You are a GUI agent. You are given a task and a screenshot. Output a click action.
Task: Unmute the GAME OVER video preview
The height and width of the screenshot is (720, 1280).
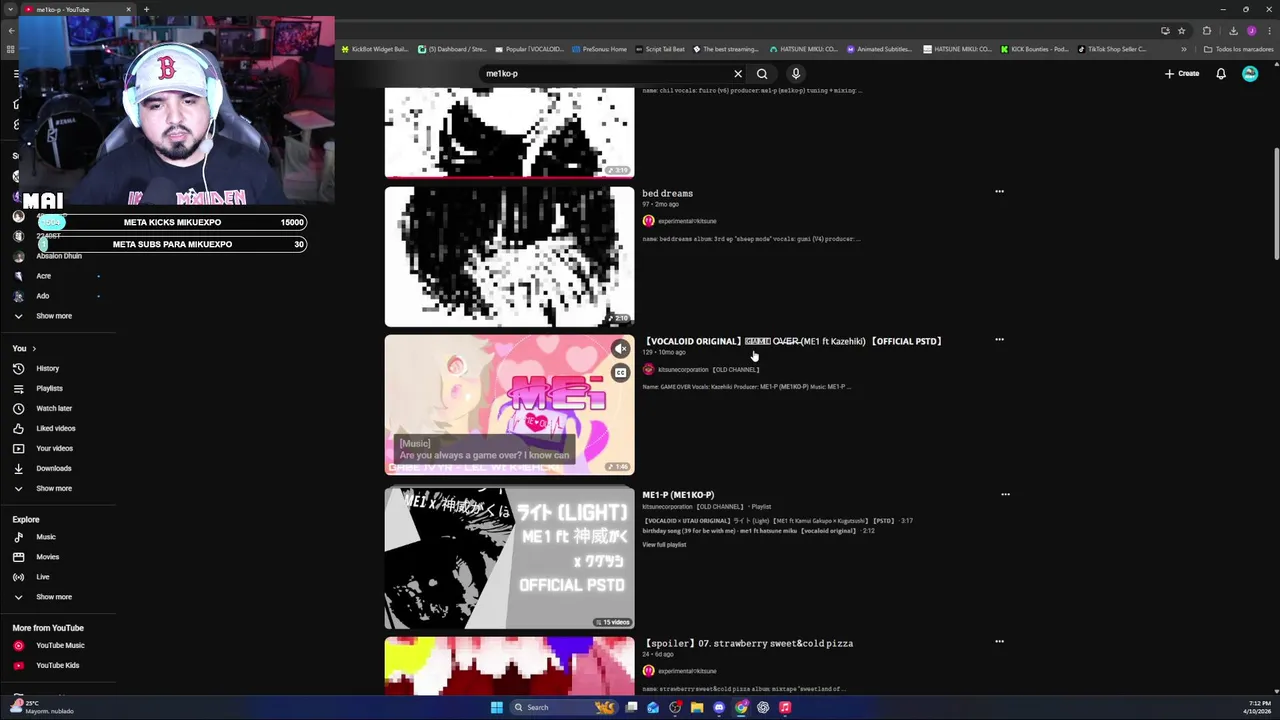click(x=620, y=349)
